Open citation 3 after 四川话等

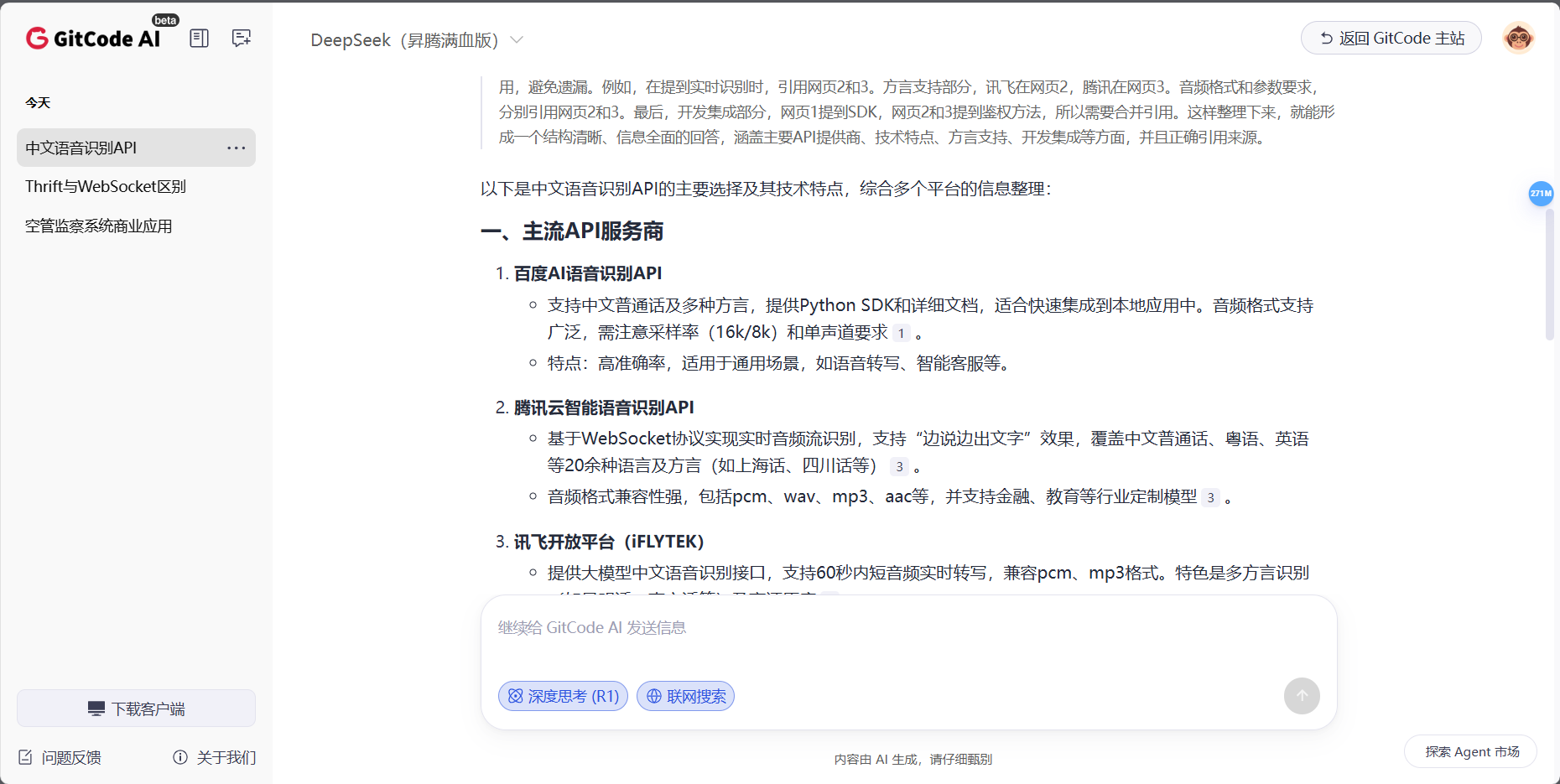point(899,466)
